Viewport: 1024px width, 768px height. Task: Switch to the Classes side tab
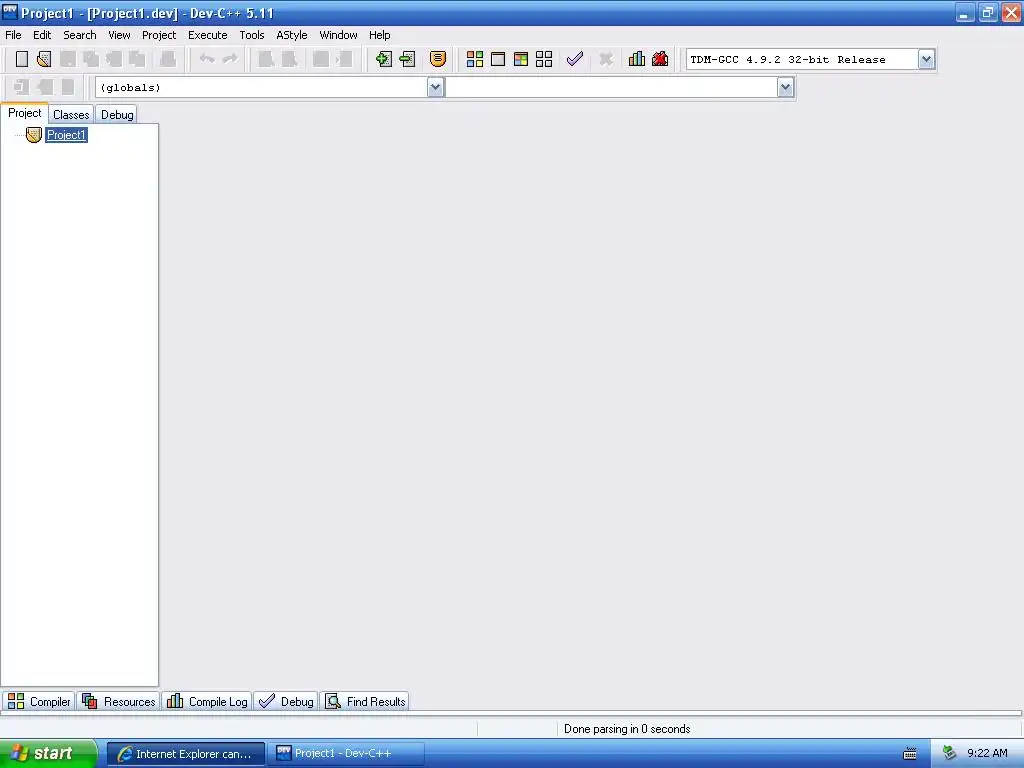(71, 114)
